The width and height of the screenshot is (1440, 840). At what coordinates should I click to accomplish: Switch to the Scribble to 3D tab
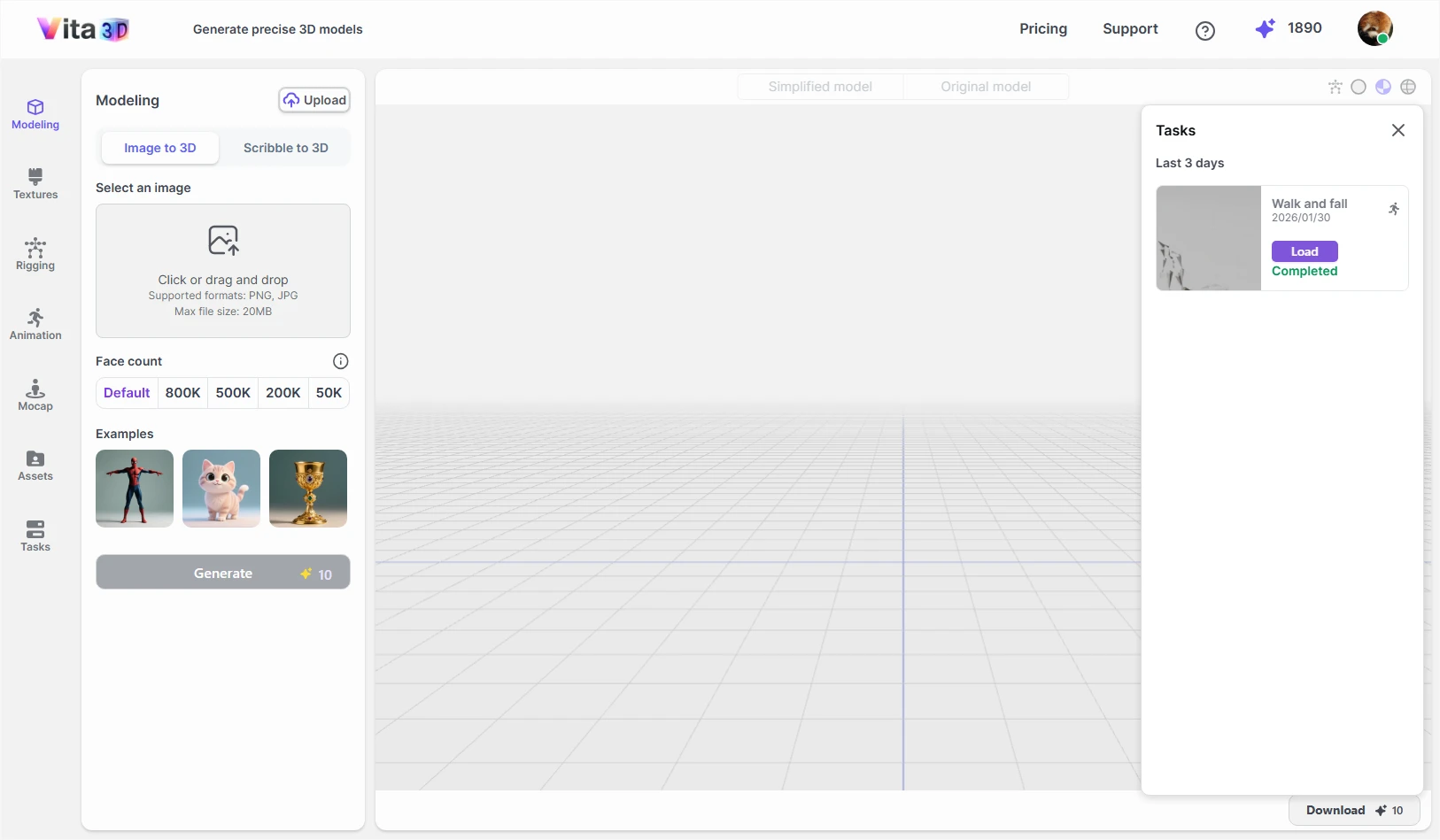coord(285,148)
